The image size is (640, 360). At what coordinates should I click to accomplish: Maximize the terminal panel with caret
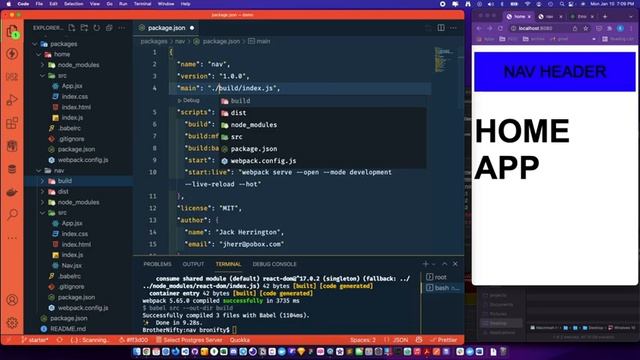pos(444,264)
